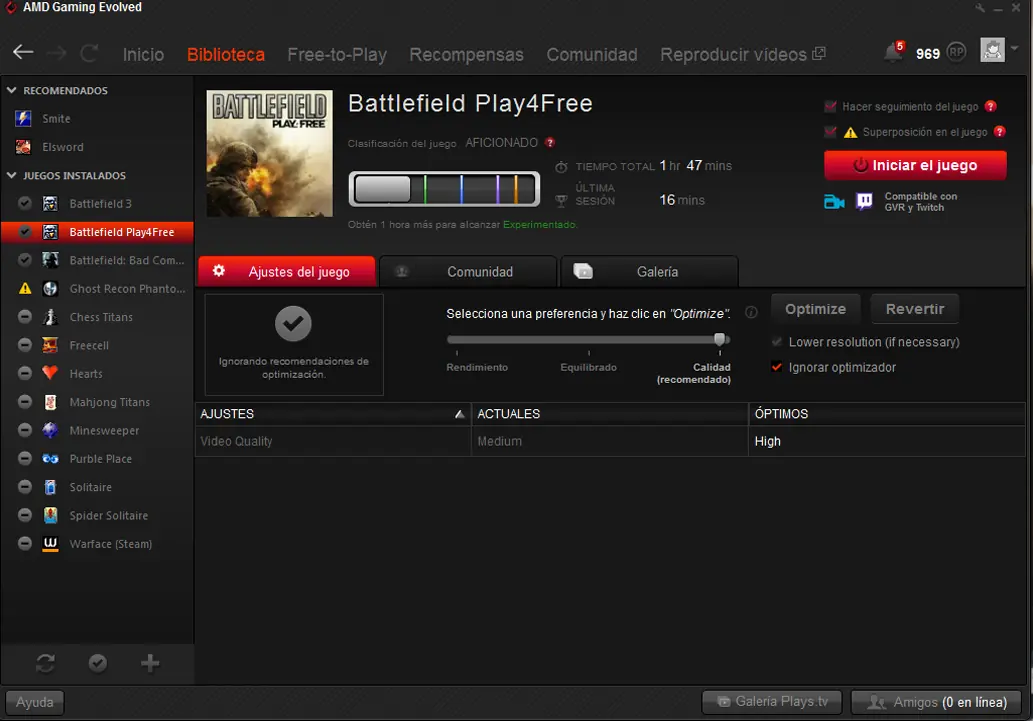Click the Optimize button
Screen dimensions: 1033x721
[x=815, y=308]
